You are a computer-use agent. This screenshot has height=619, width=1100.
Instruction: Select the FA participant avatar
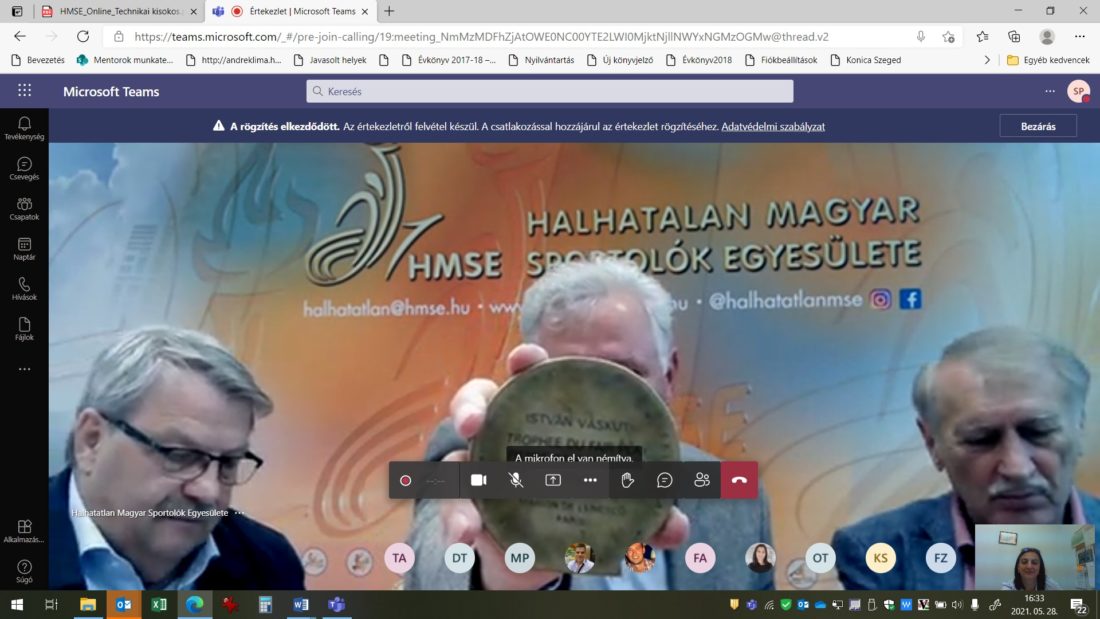pos(700,558)
